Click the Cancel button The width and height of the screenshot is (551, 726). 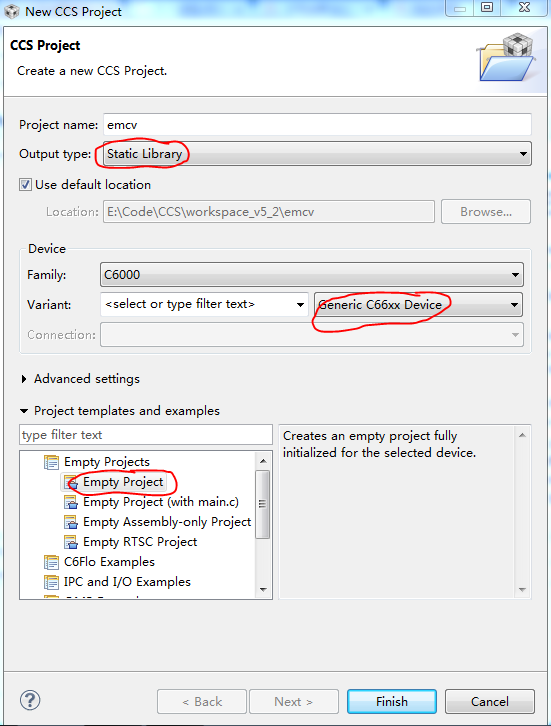[489, 701]
